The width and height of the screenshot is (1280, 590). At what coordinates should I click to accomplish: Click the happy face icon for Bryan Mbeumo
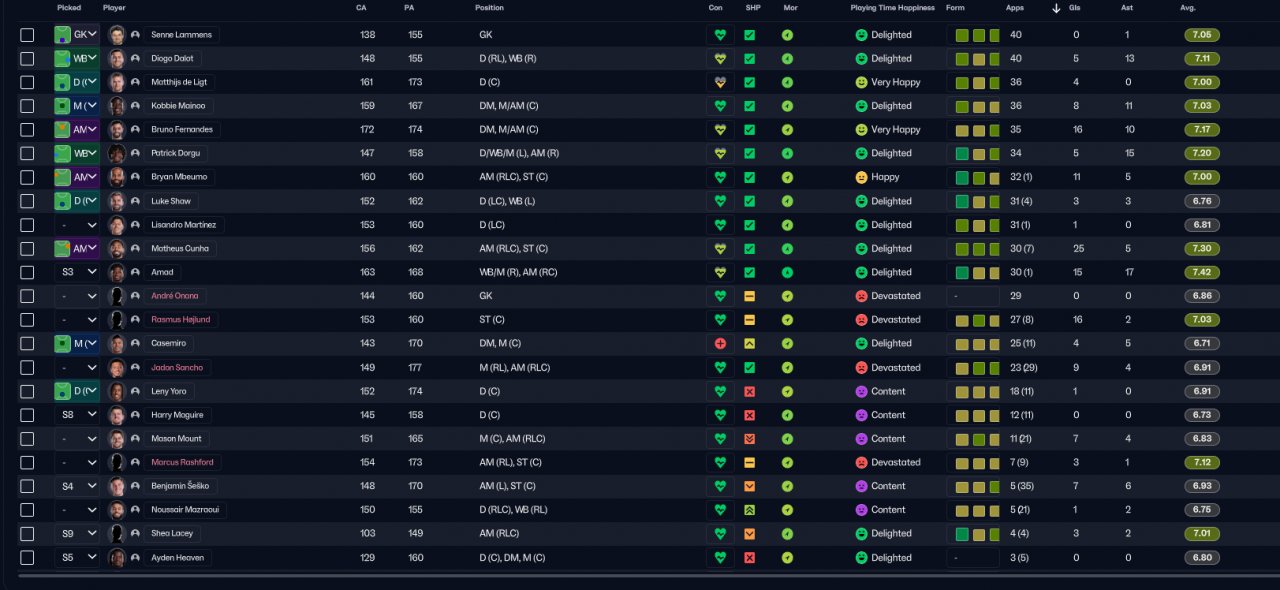pos(861,177)
